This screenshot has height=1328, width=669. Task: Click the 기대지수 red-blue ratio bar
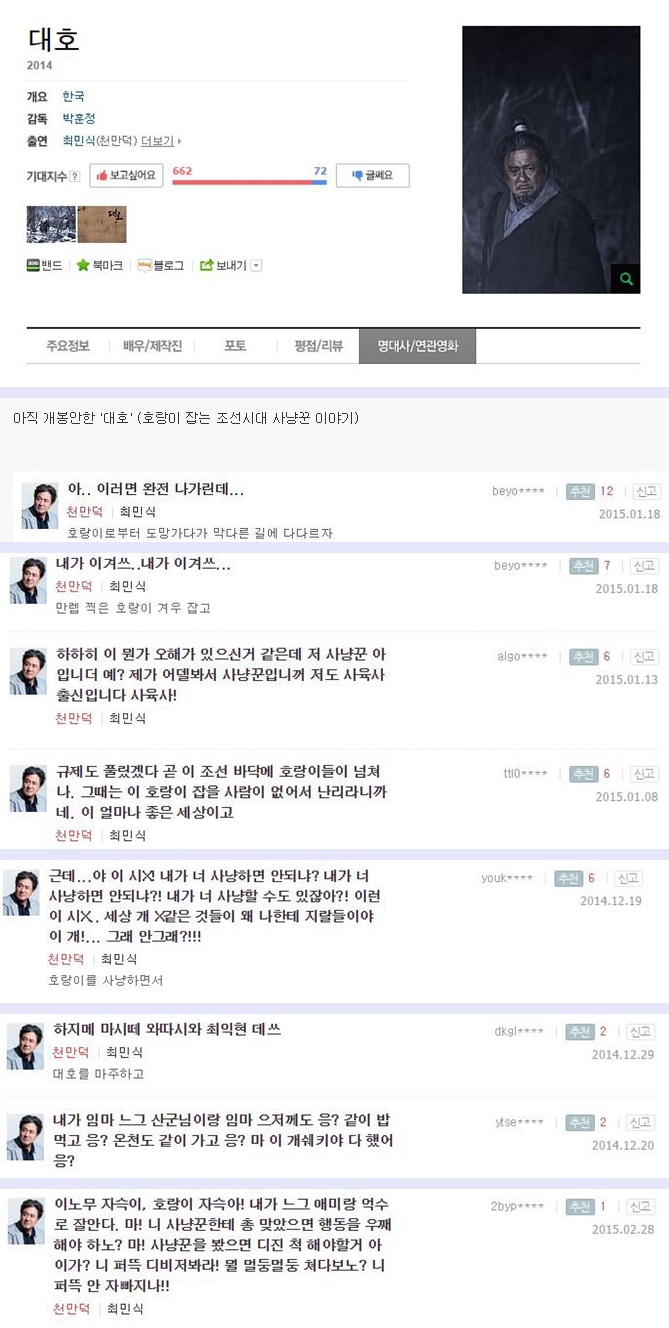click(x=249, y=183)
